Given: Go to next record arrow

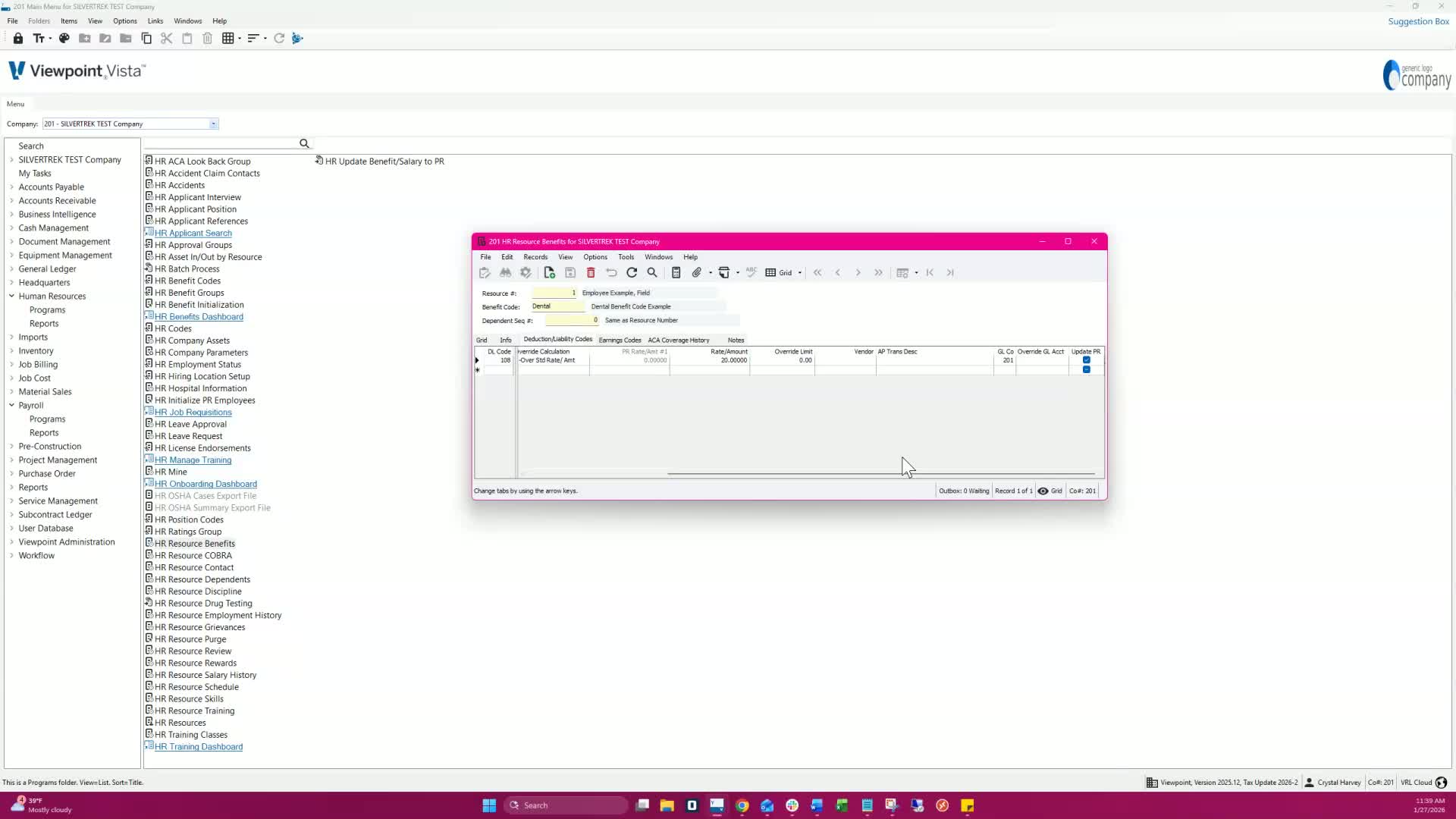Looking at the screenshot, I should pyautogui.click(x=858, y=273).
